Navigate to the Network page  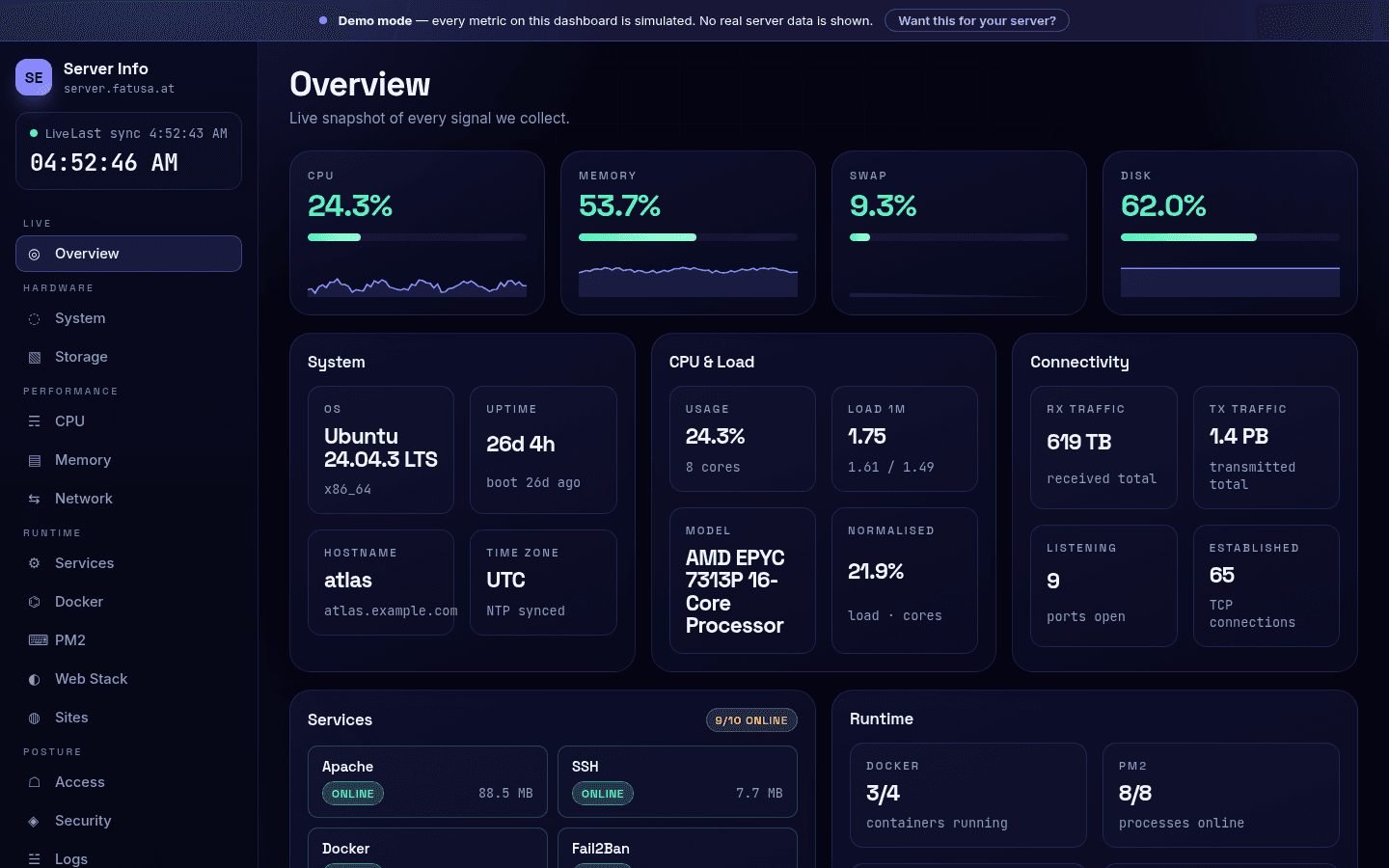[128, 499]
